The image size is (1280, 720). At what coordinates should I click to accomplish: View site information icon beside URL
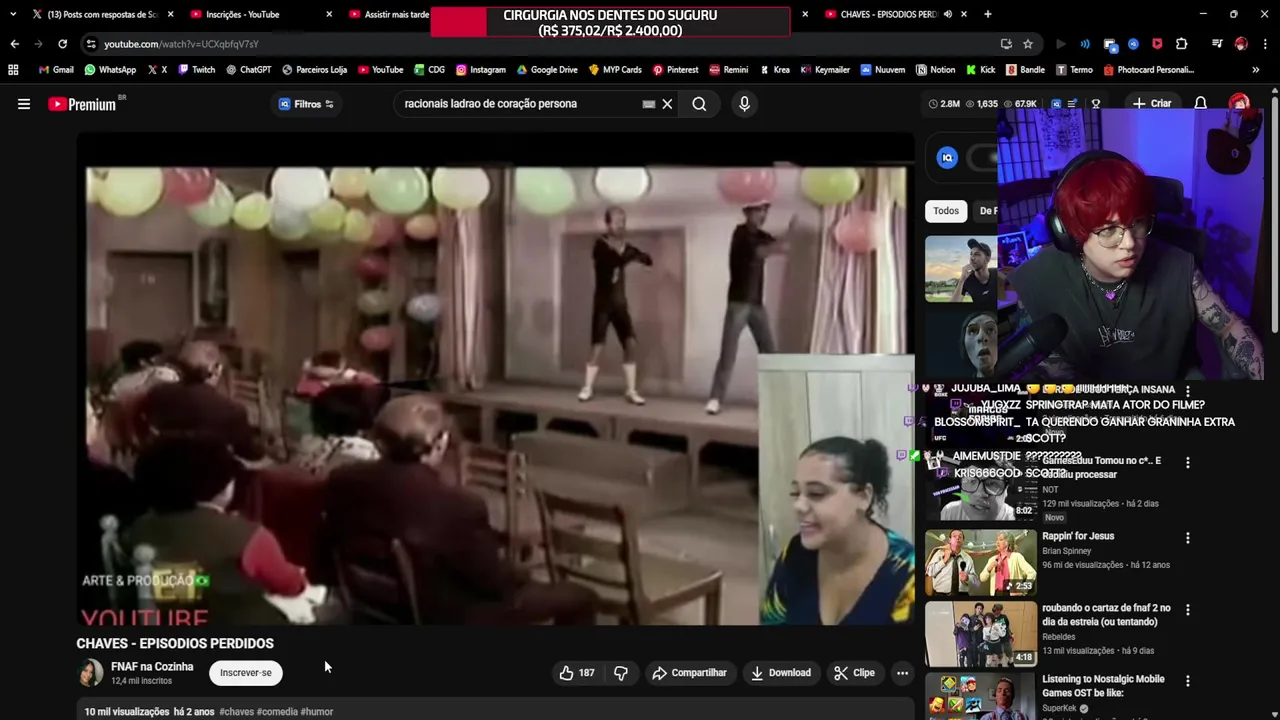[91, 44]
